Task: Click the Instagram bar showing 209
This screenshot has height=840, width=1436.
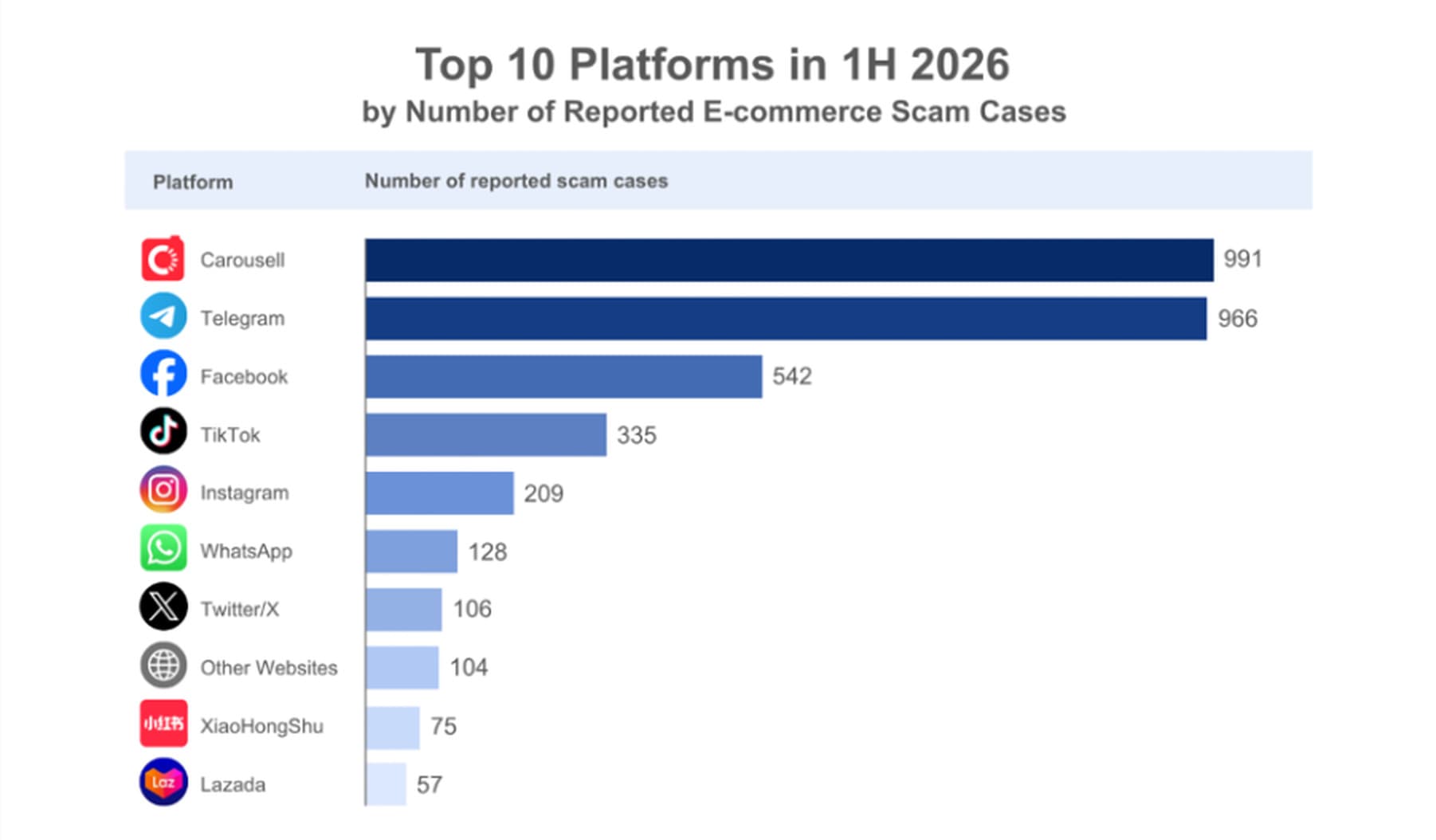Action: (440, 493)
